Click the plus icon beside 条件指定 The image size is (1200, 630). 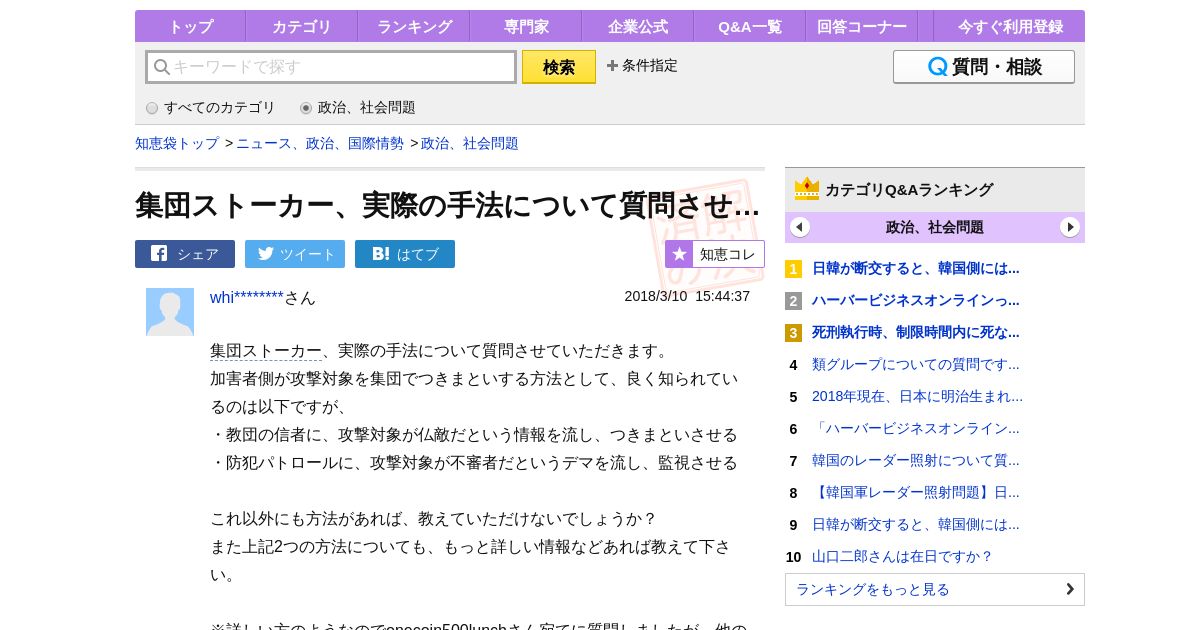(x=612, y=65)
